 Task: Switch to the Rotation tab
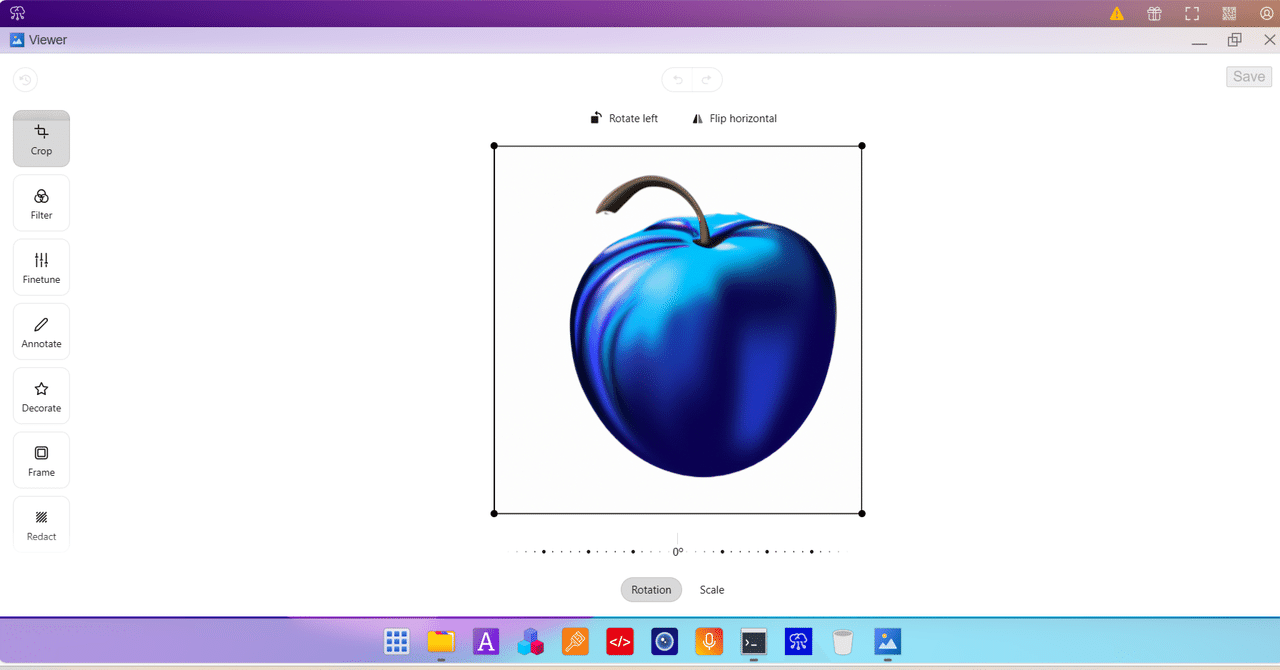(651, 589)
